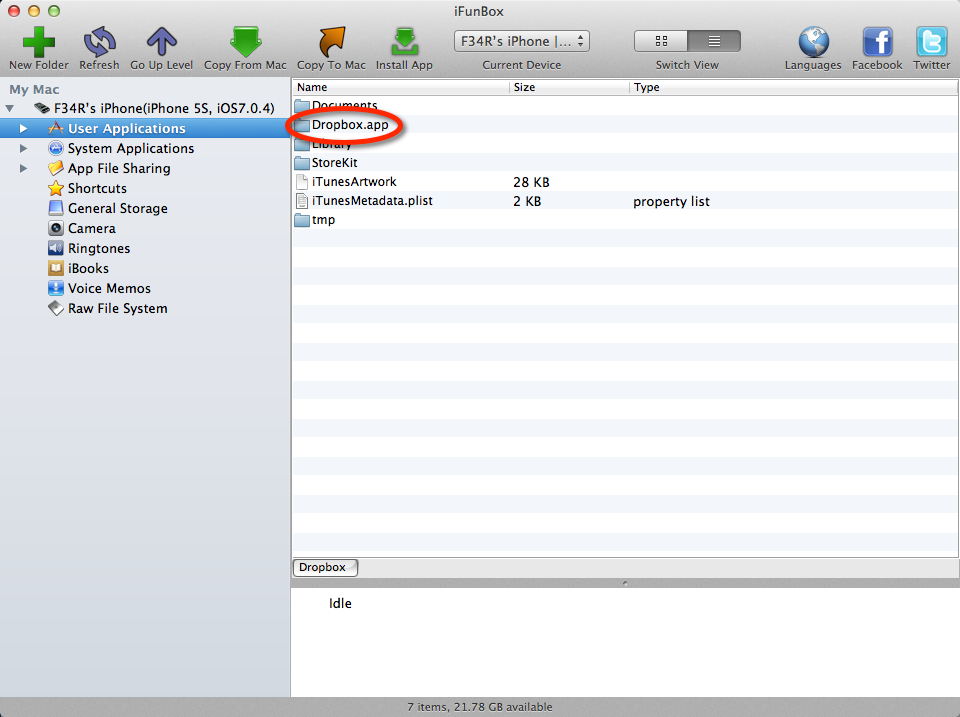Image resolution: width=960 pixels, height=717 pixels.
Task: Expand the System Applications triangle
Action: tap(23, 148)
